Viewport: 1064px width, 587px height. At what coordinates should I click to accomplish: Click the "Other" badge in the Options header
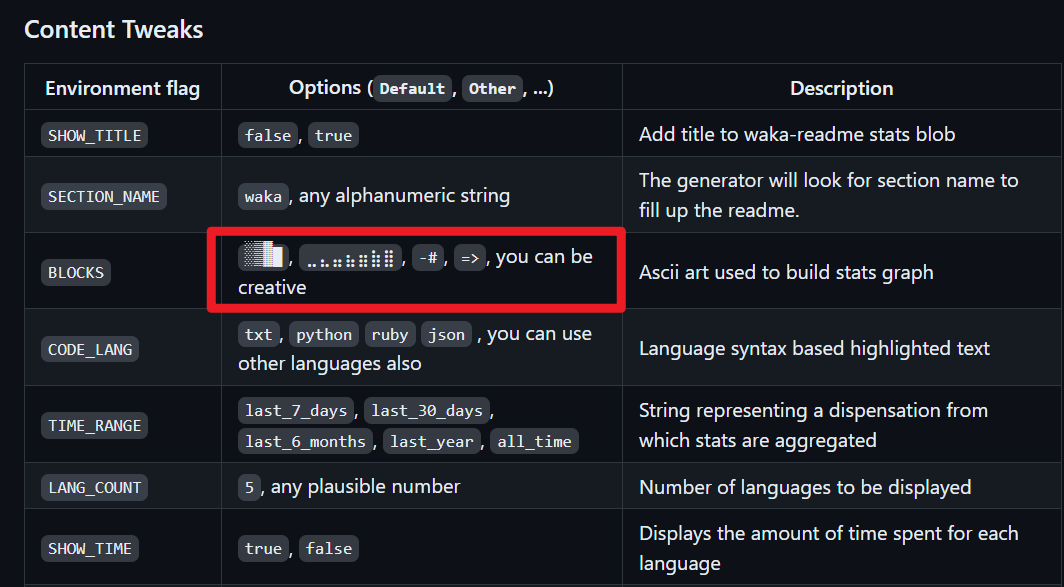[492, 88]
